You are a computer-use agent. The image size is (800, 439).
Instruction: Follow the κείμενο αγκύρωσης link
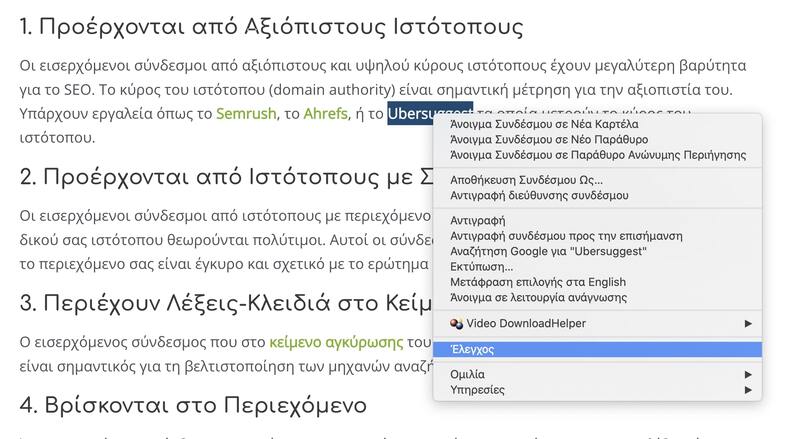click(336, 342)
